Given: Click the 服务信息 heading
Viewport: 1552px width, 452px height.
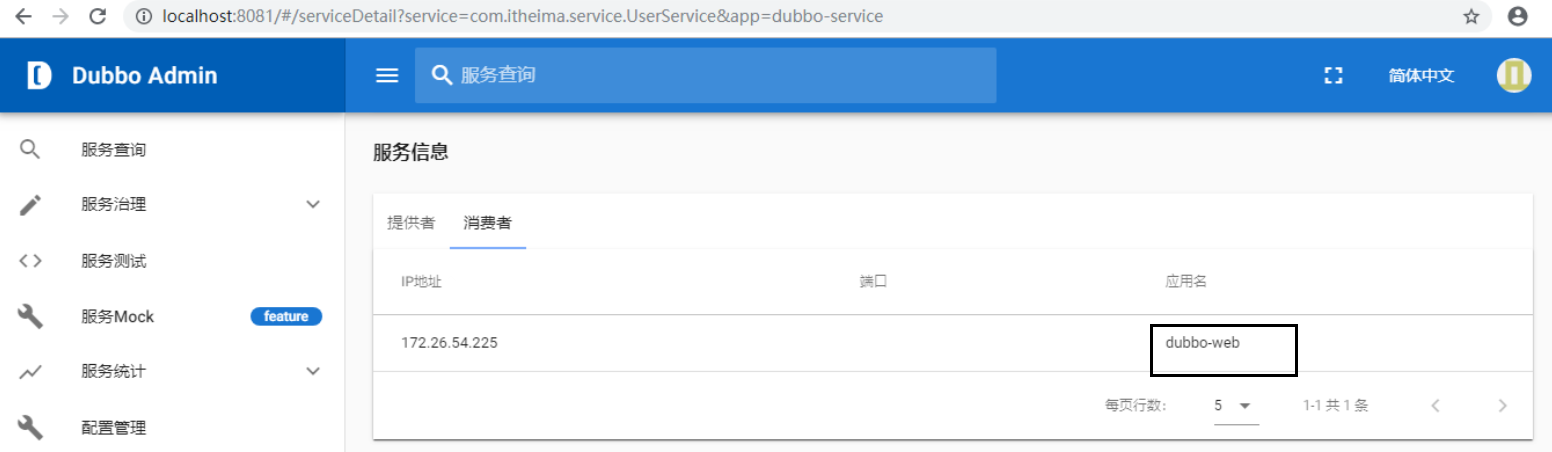Looking at the screenshot, I should pyautogui.click(x=410, y=152).
